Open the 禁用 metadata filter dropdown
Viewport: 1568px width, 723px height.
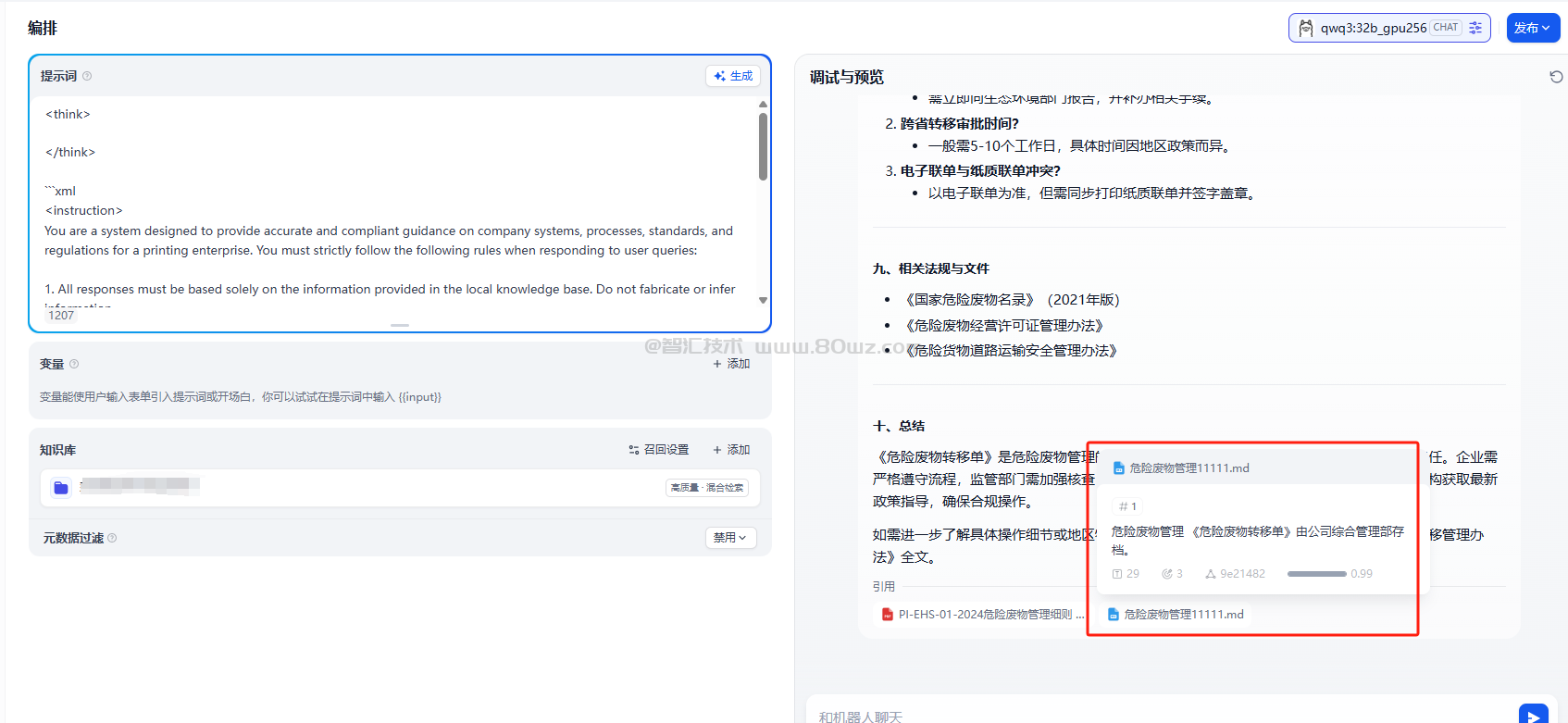pyautogui.click(x=730, y=538)
